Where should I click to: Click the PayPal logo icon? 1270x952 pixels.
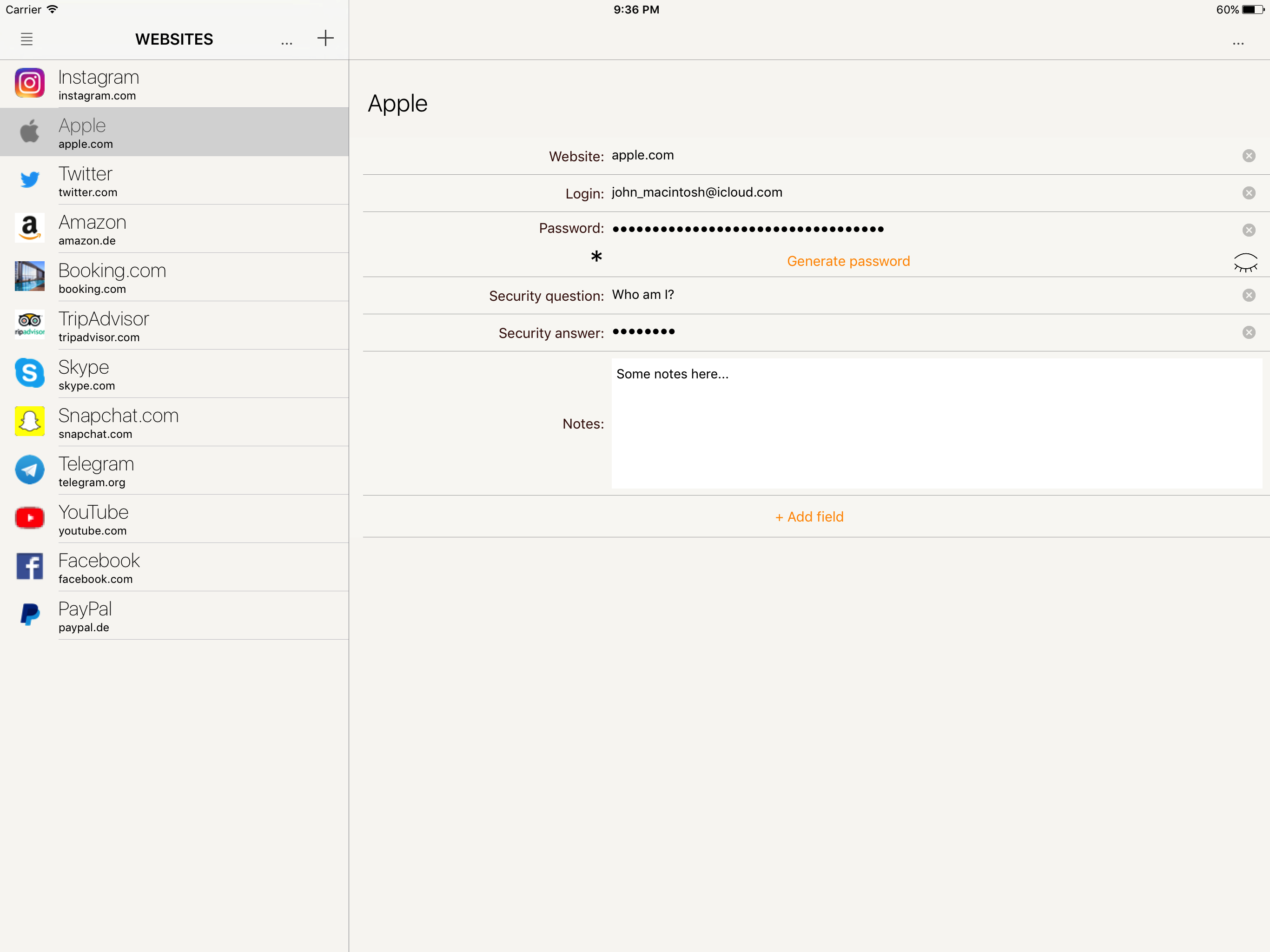(30, 615)
